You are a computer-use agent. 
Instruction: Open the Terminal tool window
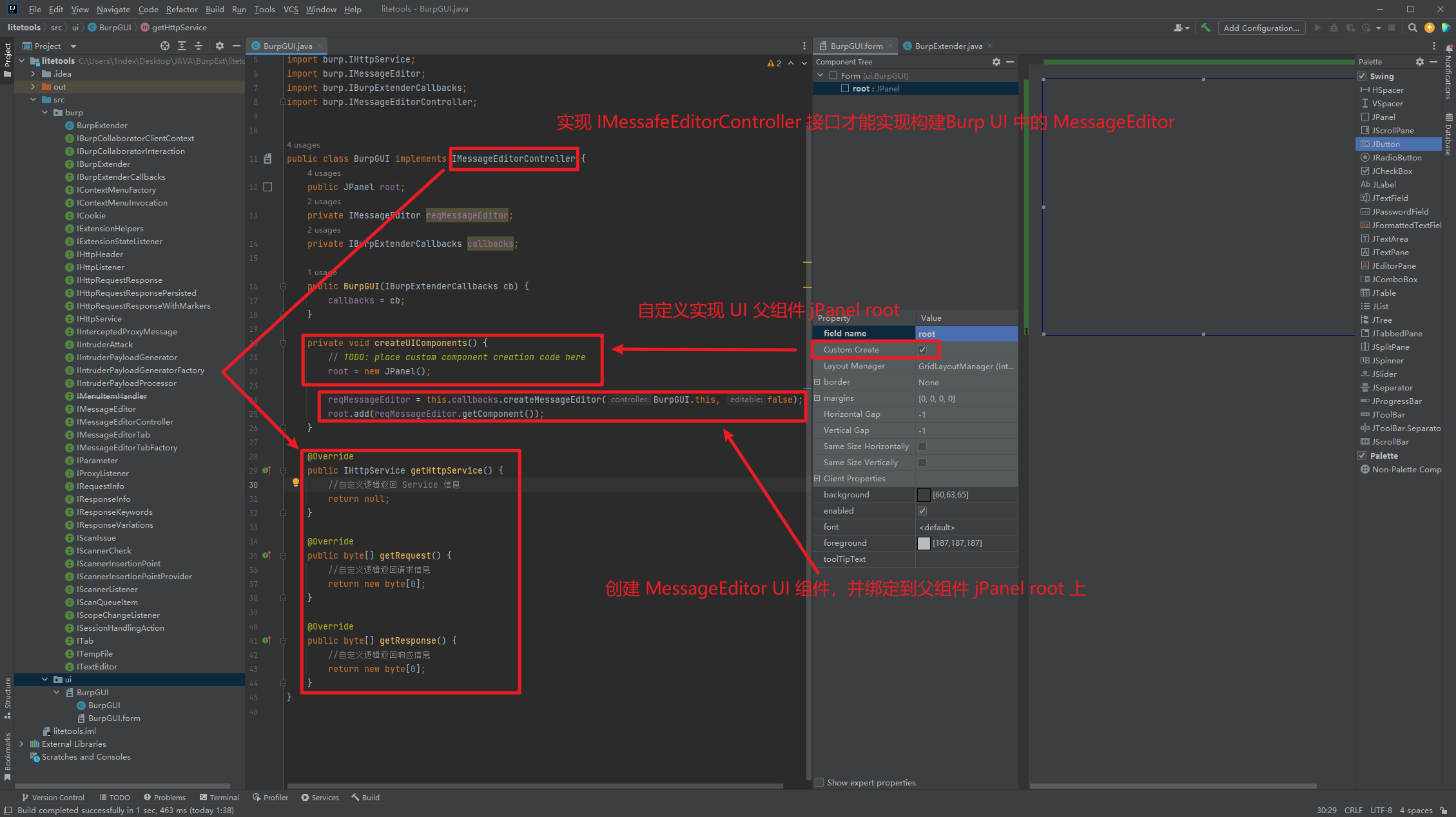click(x=219, y=797)
